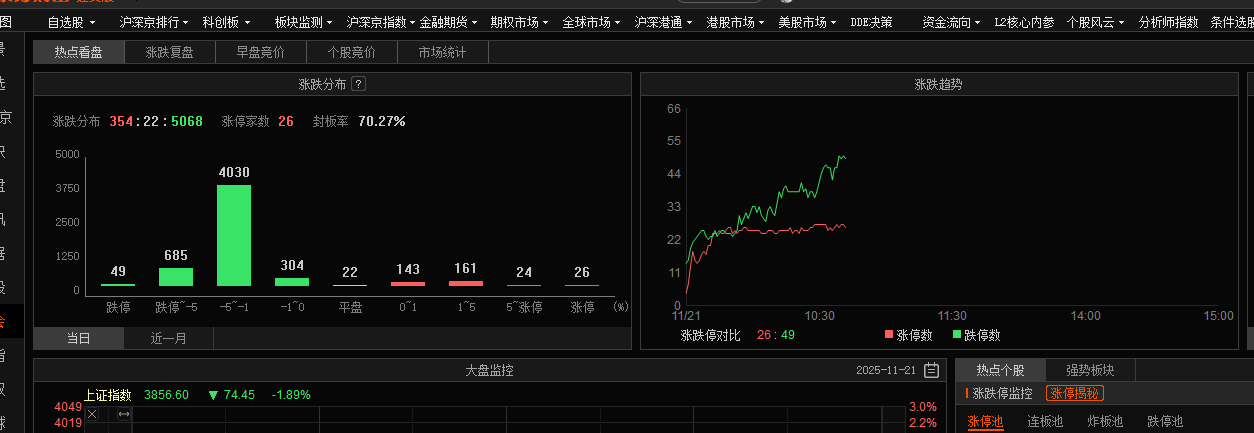The height and width of the screenshot is (433, 1254).
Task: Expand the 个股风云 dropdown
Action: [1096, 21]
